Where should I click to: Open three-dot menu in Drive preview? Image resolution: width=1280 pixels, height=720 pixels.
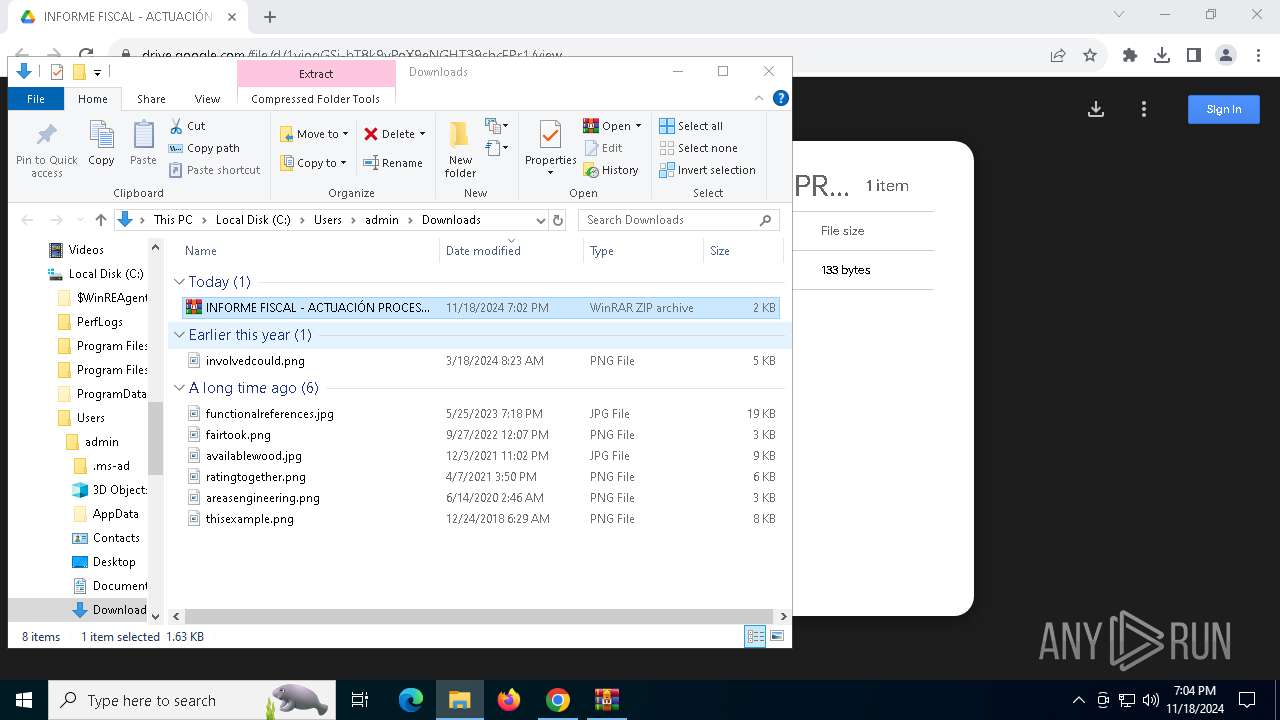[1144, 109]
